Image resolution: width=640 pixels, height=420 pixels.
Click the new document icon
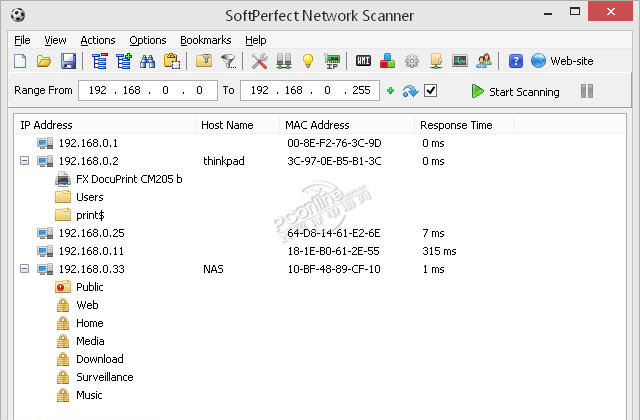click(x=21, y=61)
